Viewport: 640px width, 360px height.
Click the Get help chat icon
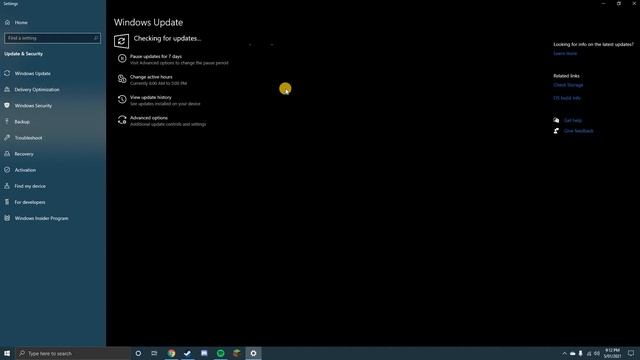[x=556, y=120]
